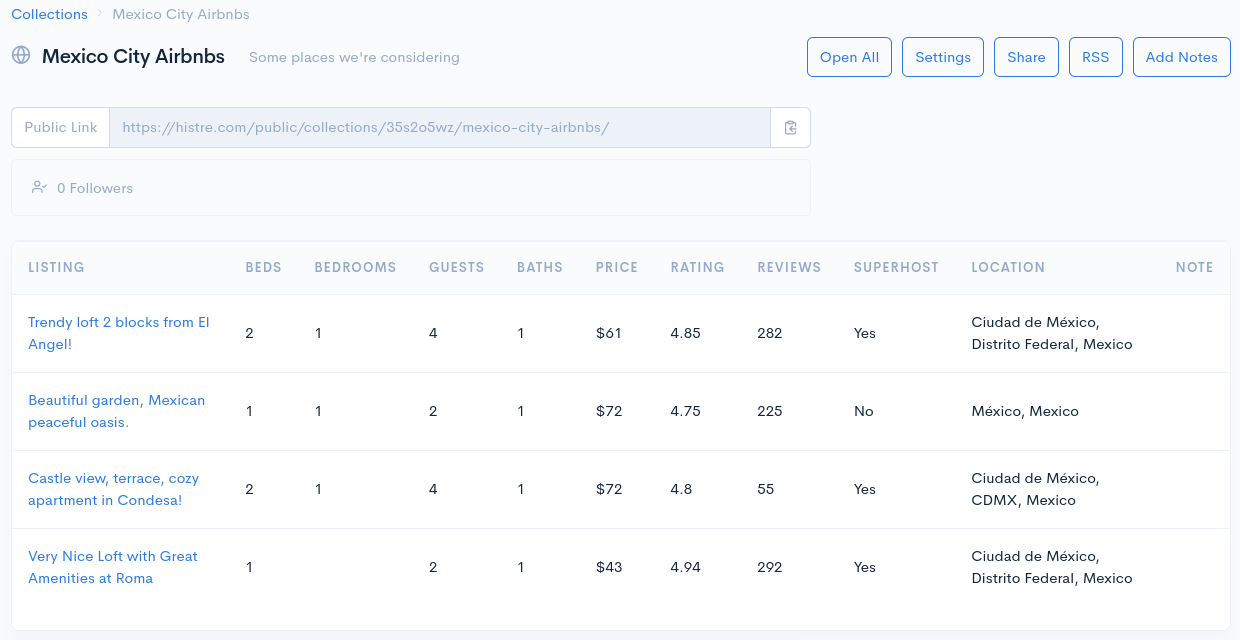Click Mexico City Airbnbs breadcrumb text

click(181, 14)
